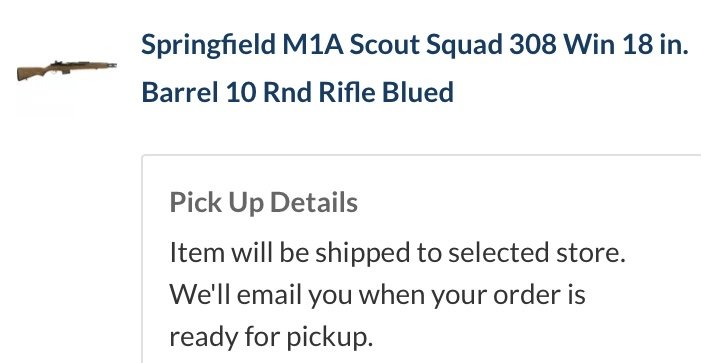
Task: Click the 'We'll email you when your order is' line
Action: pyautogui.click(x=378, y=295)
